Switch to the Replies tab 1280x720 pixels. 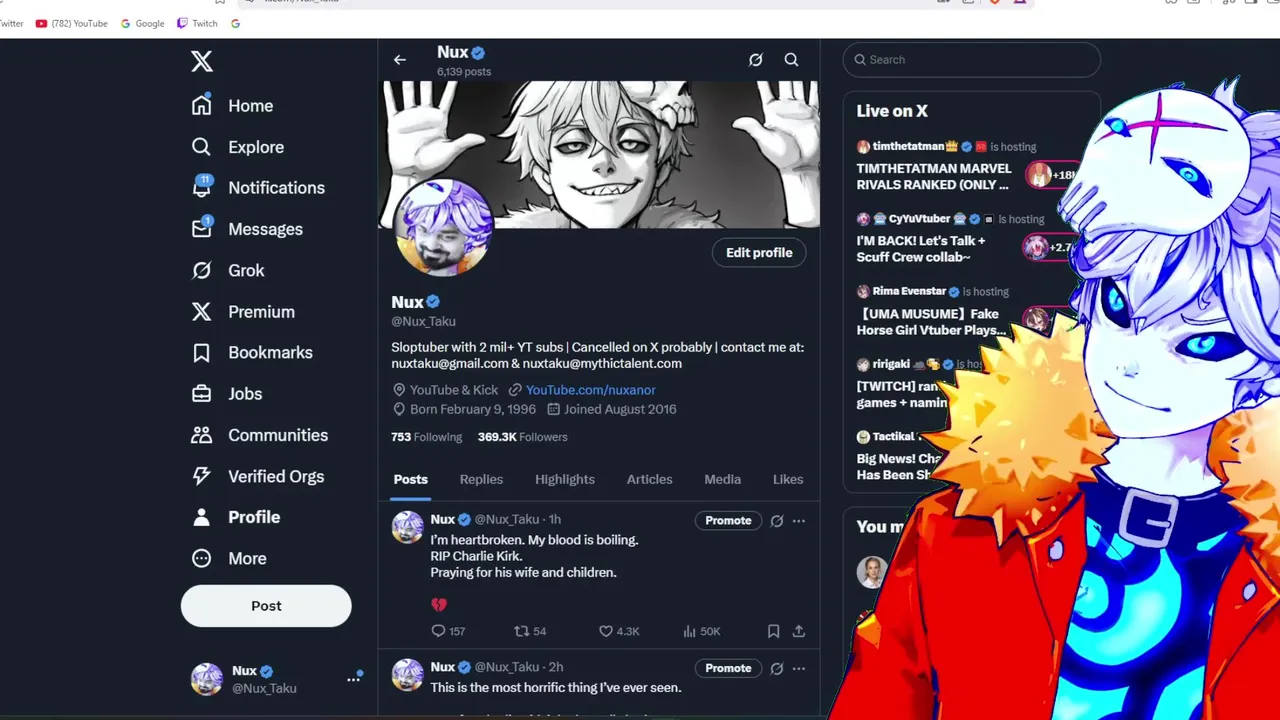pyautogui.click(x=481, y=479)
